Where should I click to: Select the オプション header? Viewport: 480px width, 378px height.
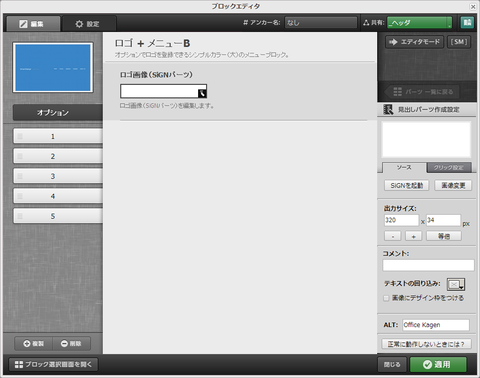coord(58,113)
